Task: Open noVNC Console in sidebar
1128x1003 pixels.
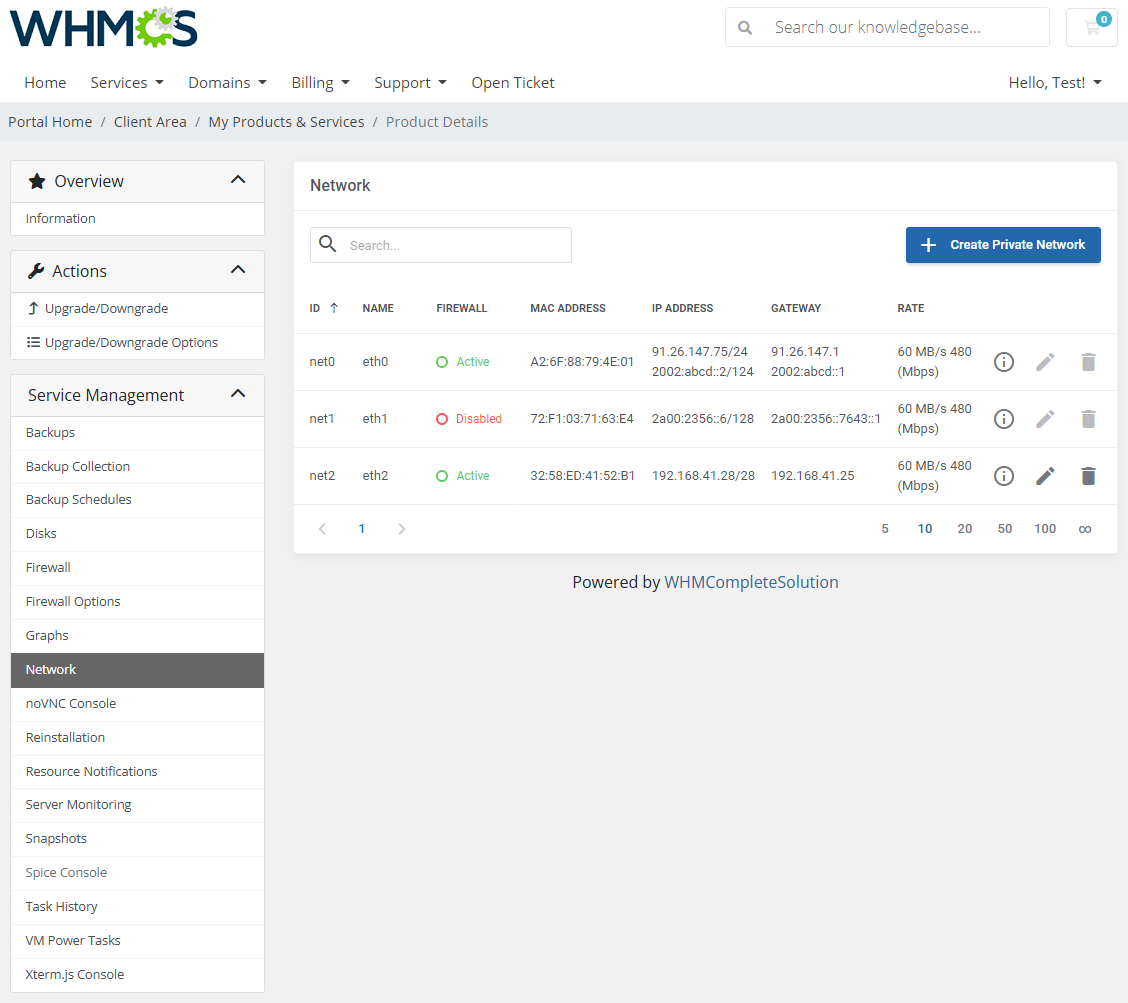Action: [x=137, y=704]
